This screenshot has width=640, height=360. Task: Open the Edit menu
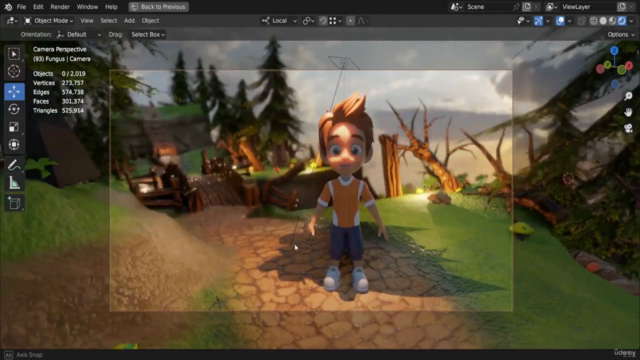(38, 7)
